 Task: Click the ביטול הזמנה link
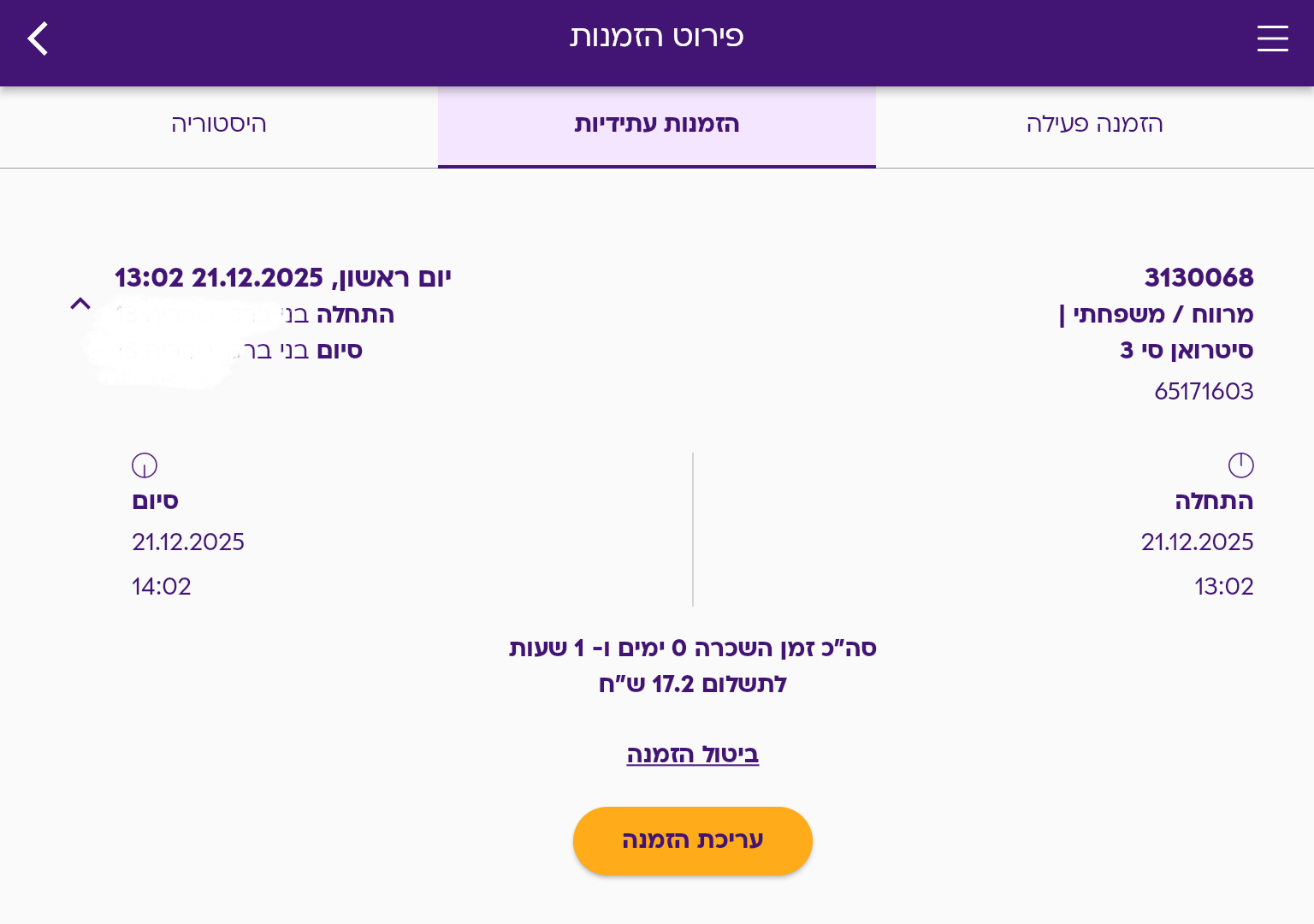[x=692, y=755]
